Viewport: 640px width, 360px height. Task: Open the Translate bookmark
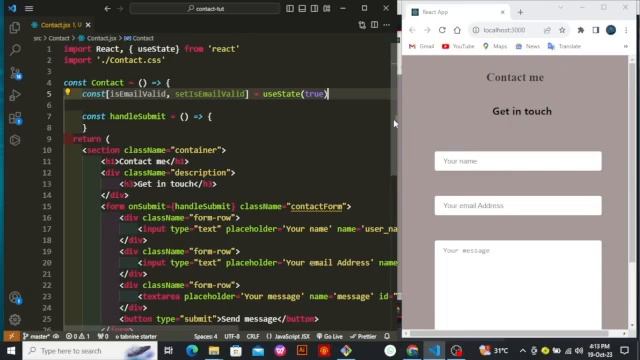click(564, 46)
